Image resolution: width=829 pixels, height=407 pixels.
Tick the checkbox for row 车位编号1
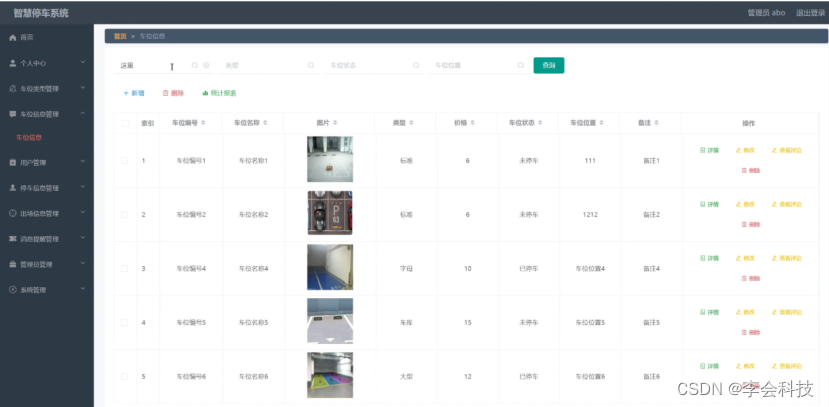[x=125, y=161]
